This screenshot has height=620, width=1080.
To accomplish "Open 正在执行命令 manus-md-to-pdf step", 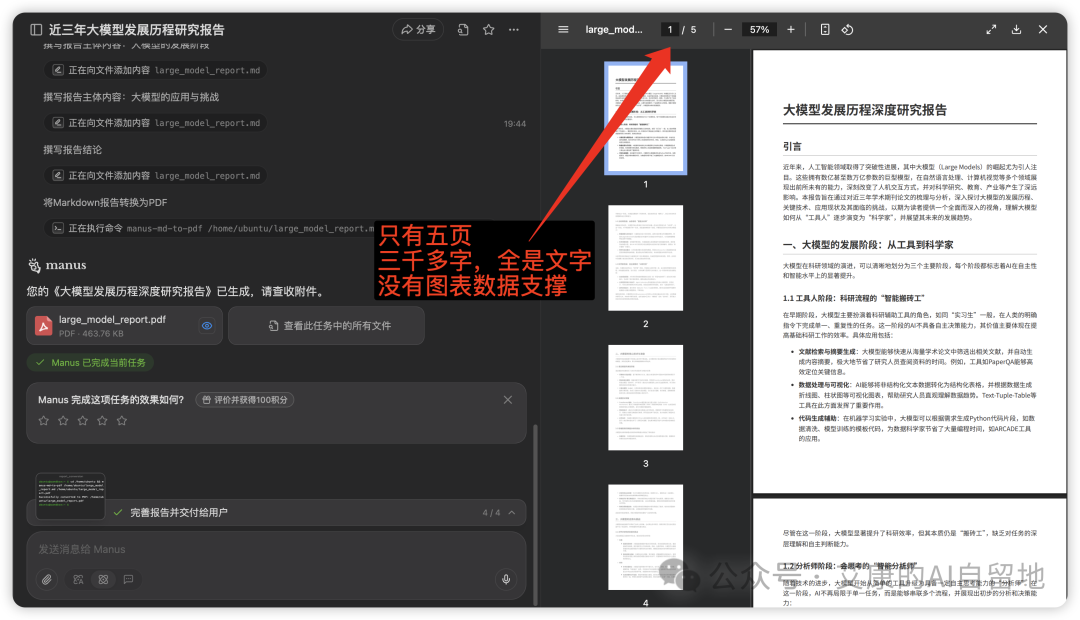I will [211, 228].
